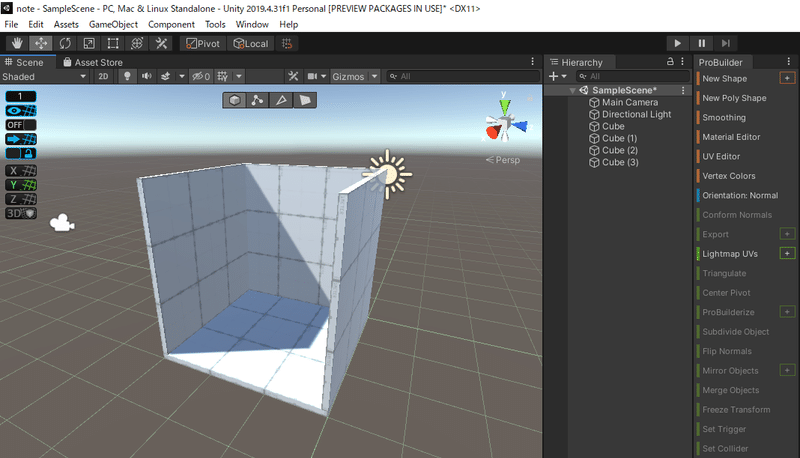Set ProGrids snap value field
The height and width of the screenshot is (458, 800).
coord(21,96)
